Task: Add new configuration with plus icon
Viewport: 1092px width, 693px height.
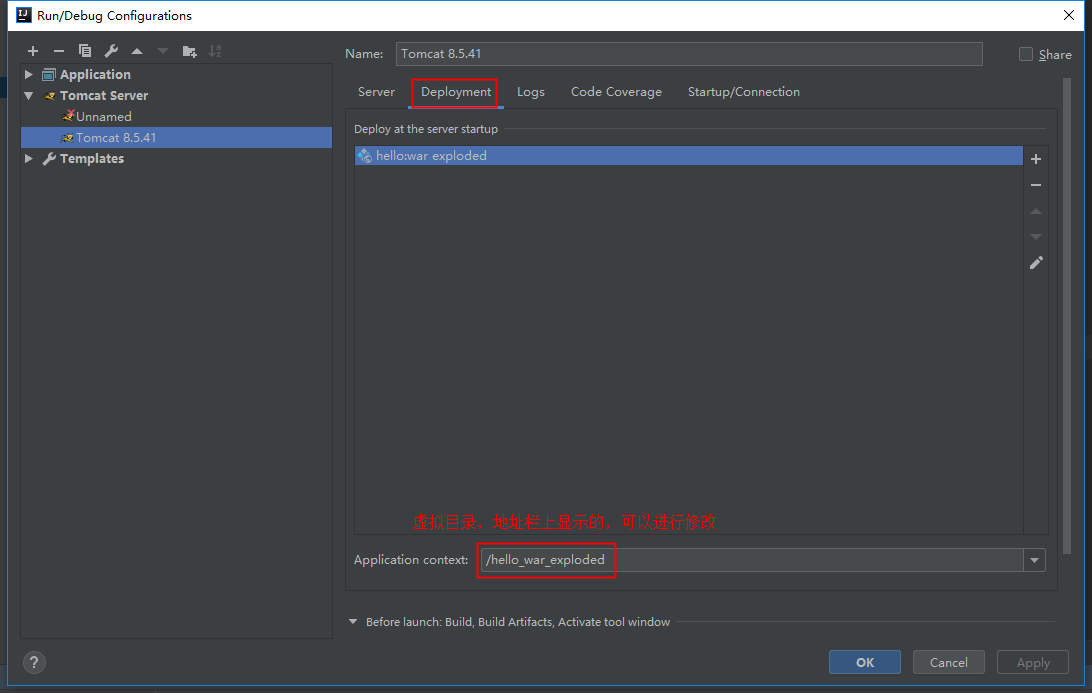Action: (33, 51)
